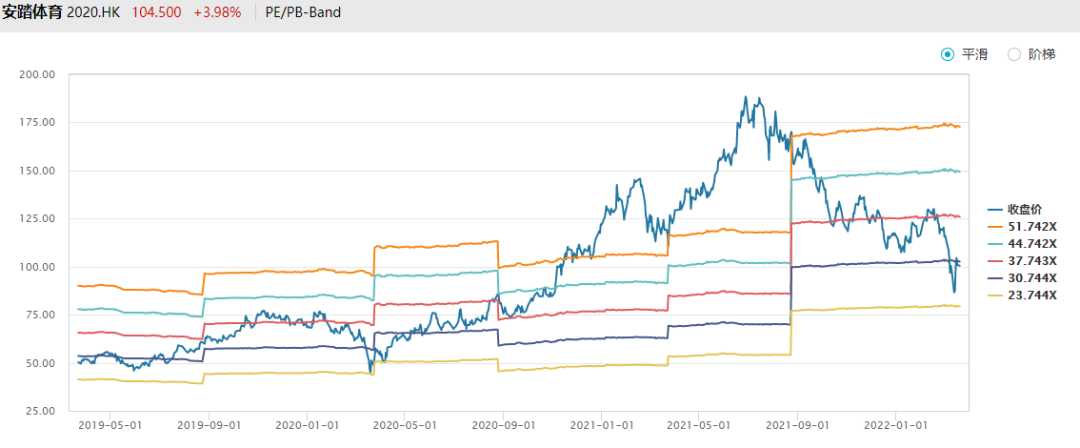
Task: Click the orange 51.742X legend line marker
Action: [996, 226]
